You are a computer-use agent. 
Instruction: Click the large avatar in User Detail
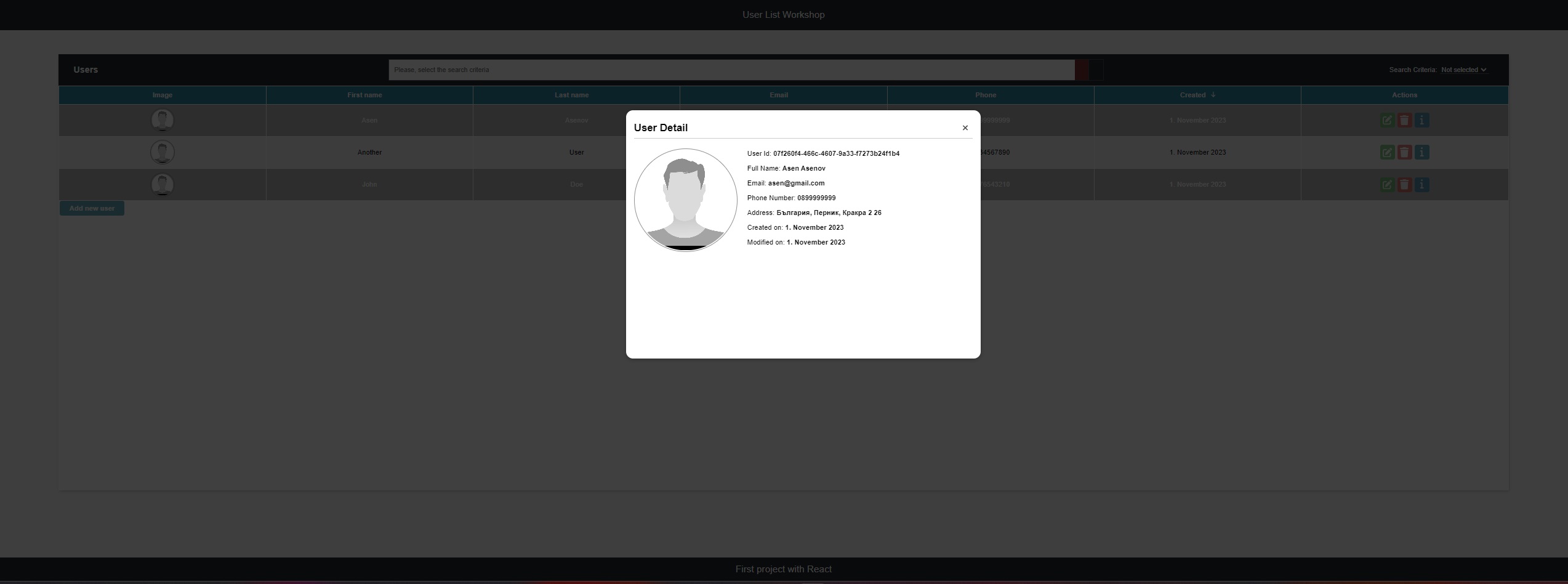685,200
